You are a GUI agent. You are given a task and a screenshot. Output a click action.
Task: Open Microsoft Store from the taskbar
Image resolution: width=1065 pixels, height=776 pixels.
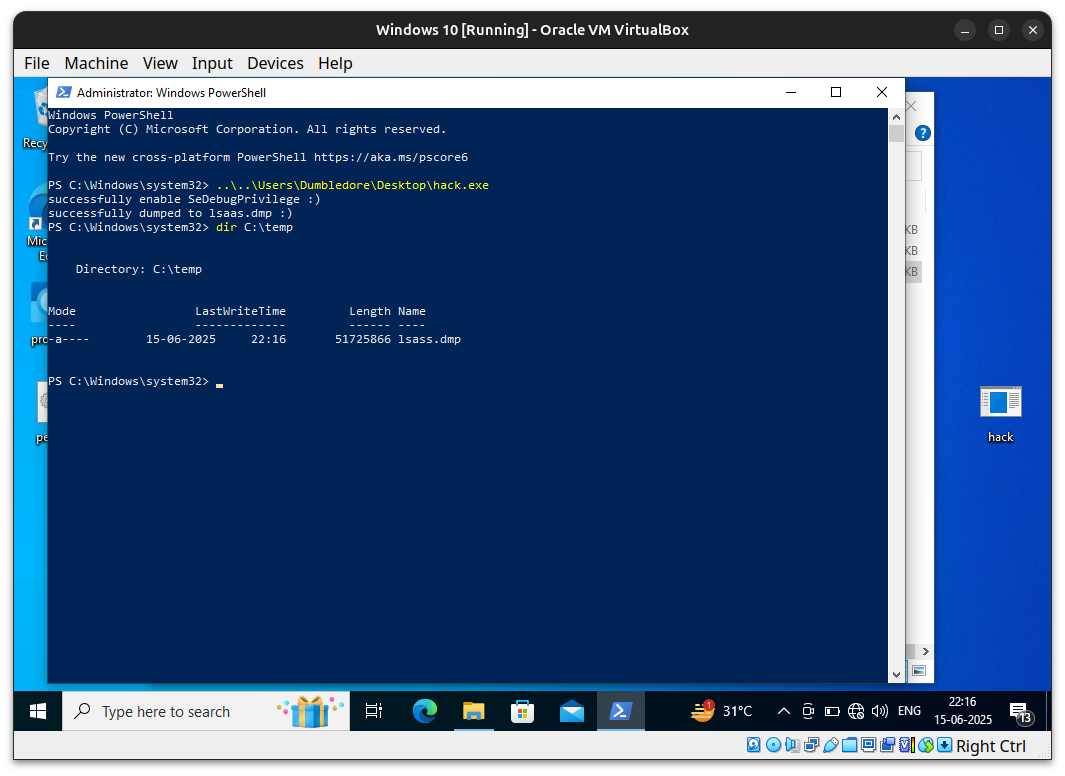pyautogui.click(x=522, y=711)
